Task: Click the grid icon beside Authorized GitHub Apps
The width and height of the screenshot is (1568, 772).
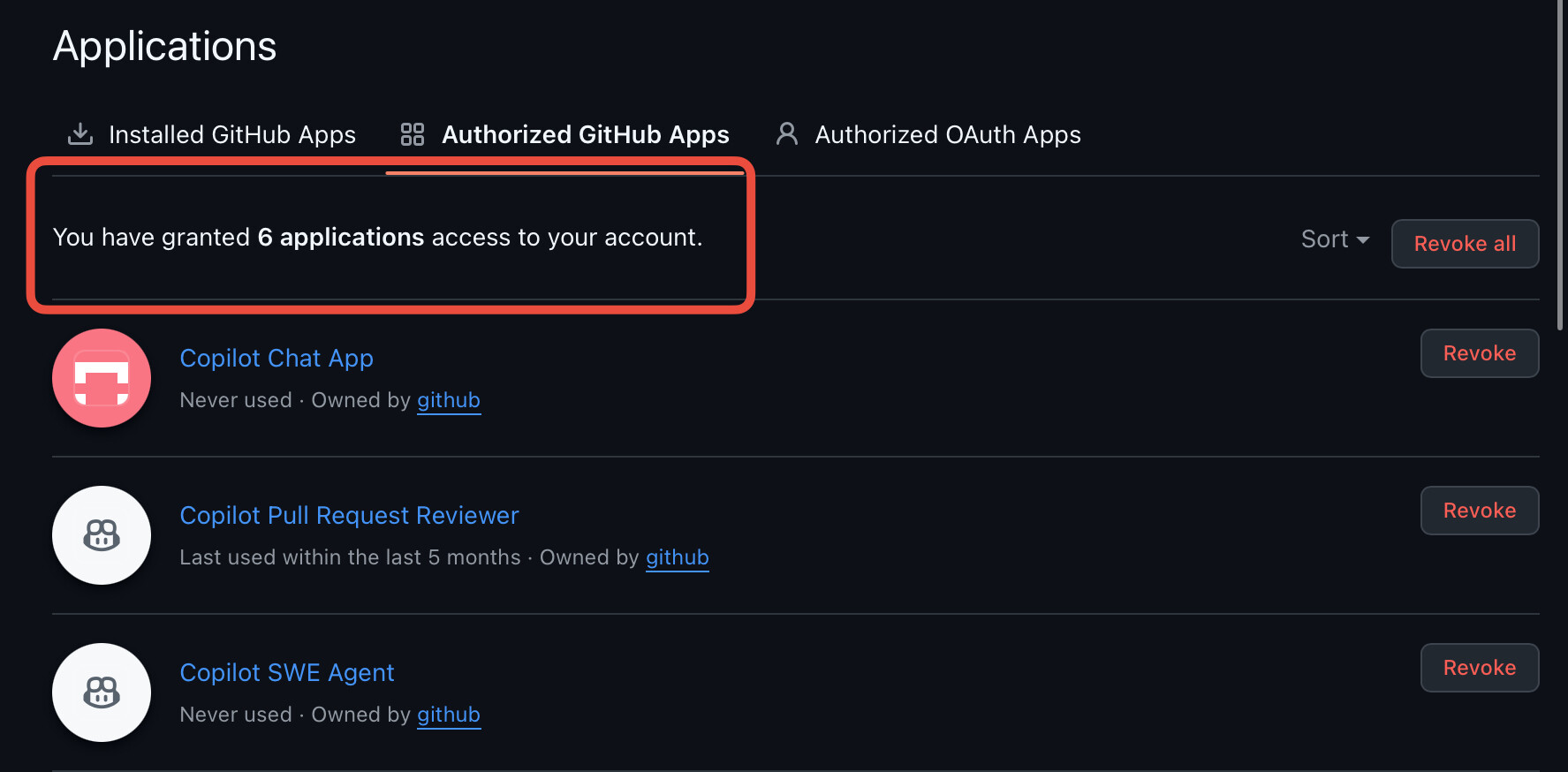Action: click(x=413, y=134)
